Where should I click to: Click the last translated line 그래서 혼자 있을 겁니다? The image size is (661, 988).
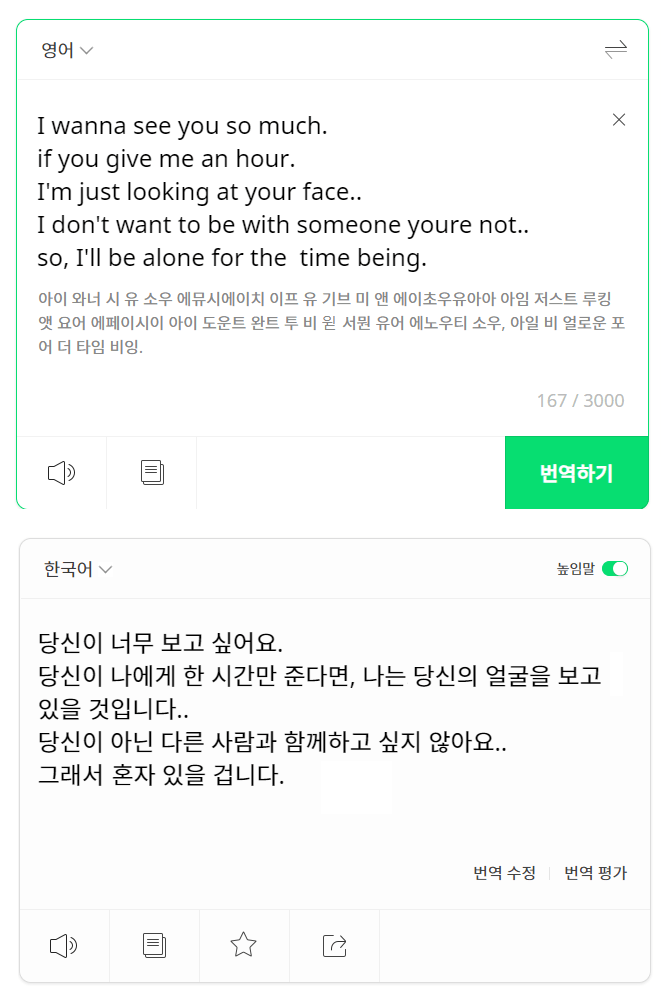161,775
